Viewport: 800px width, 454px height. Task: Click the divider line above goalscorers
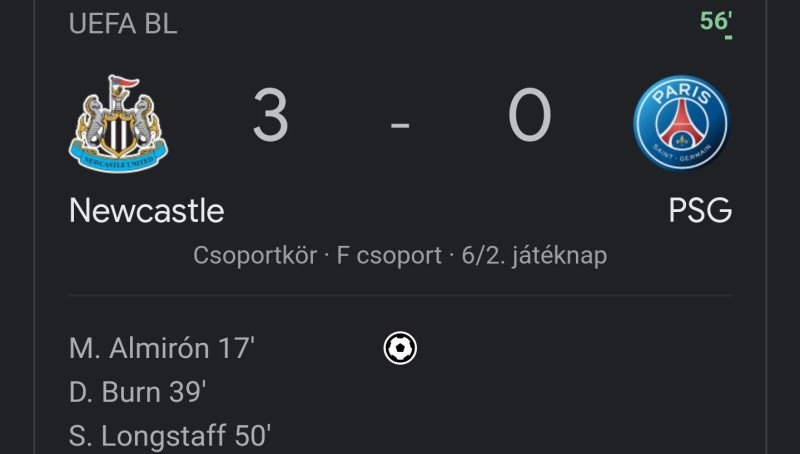click(x=400, y=295)
